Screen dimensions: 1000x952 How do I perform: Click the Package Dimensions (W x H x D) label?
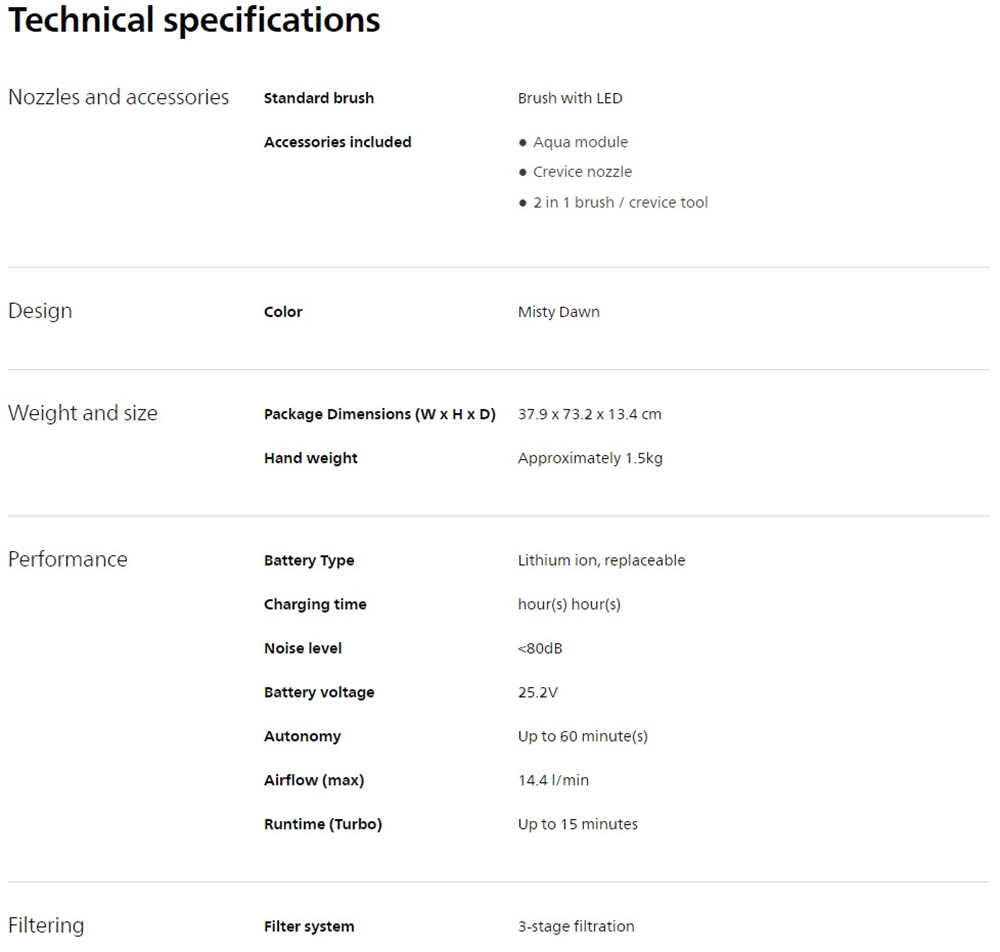tap(380, 414)
